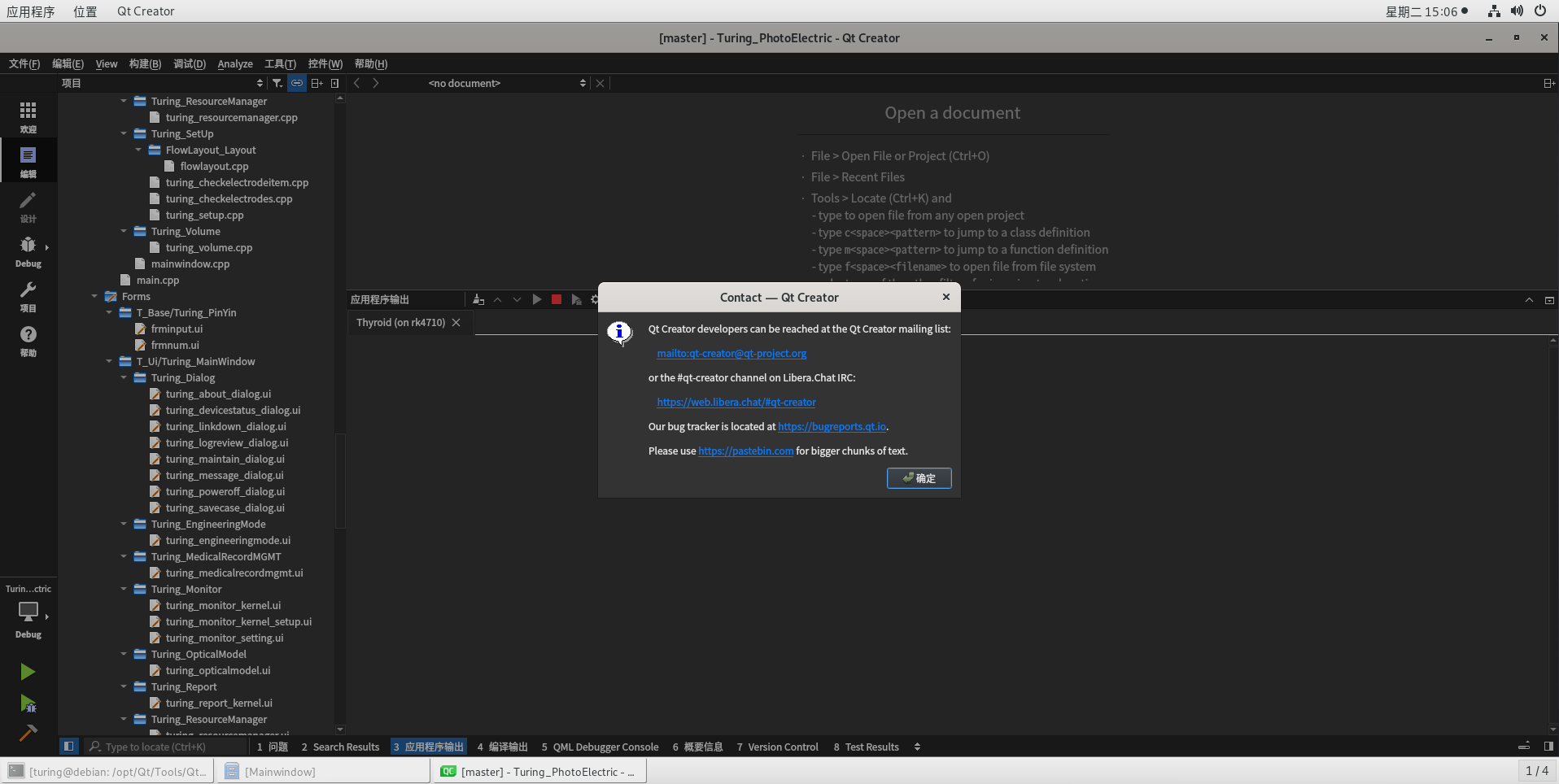The width and height of the screenshot is (1559, 784).
Task: Split the project sidebar panel
Action: coord(317,83)
